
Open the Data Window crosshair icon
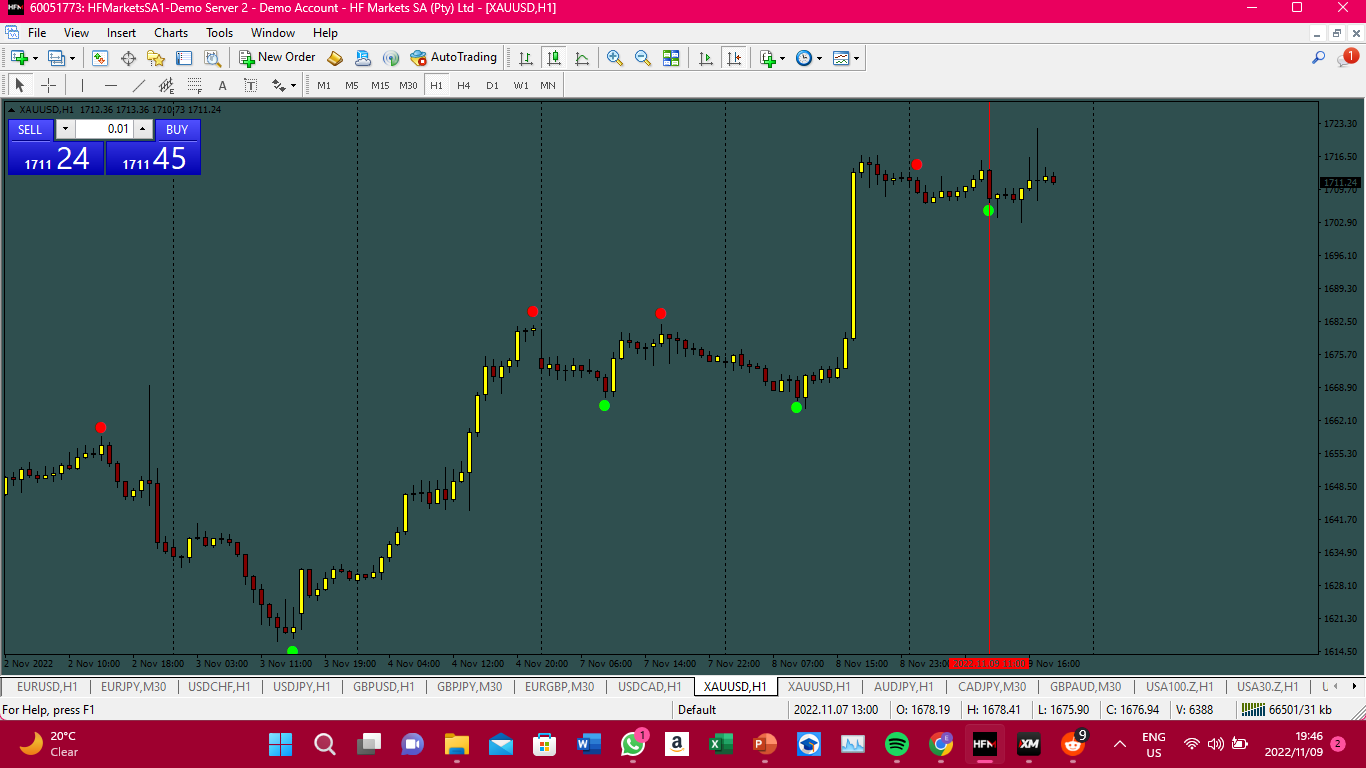pos(128,58)
